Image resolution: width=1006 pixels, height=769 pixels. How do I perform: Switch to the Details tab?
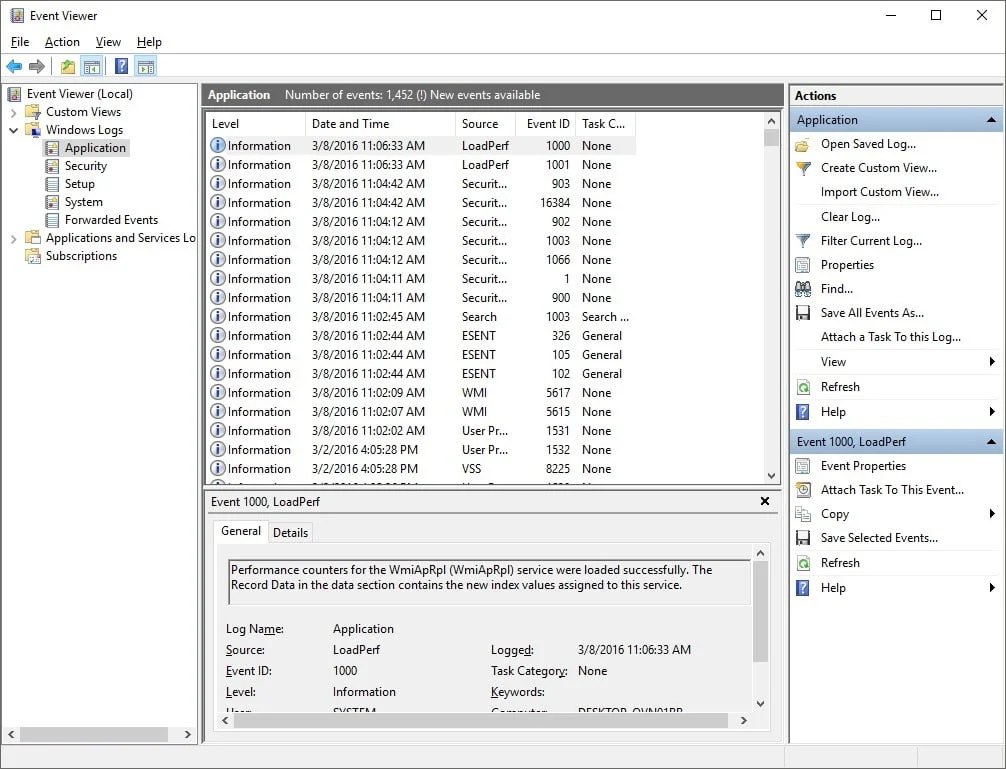(x=290, y=532)
